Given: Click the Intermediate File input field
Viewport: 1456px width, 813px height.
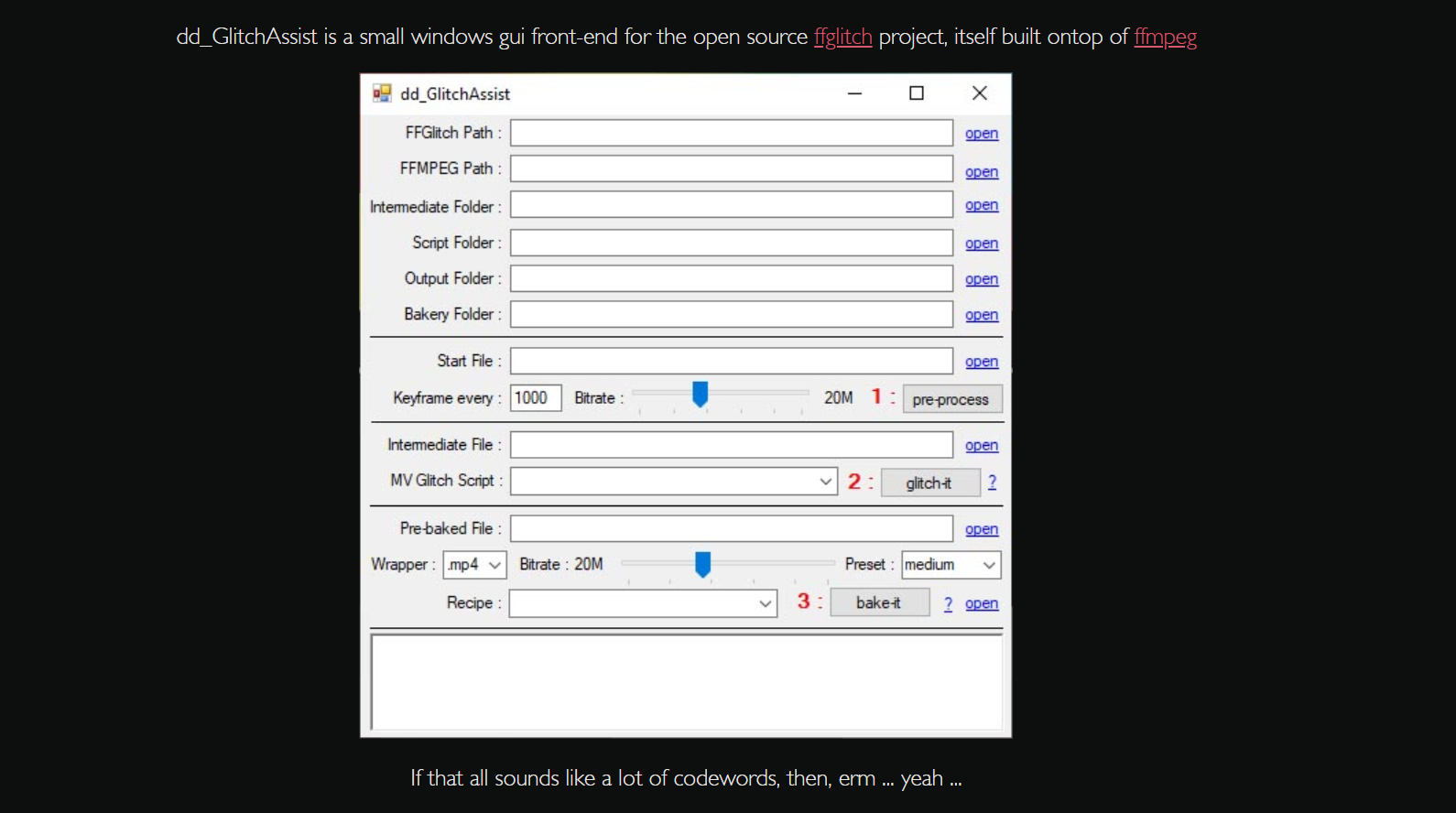Looking at the screenshot, I should tap(732, 445).
